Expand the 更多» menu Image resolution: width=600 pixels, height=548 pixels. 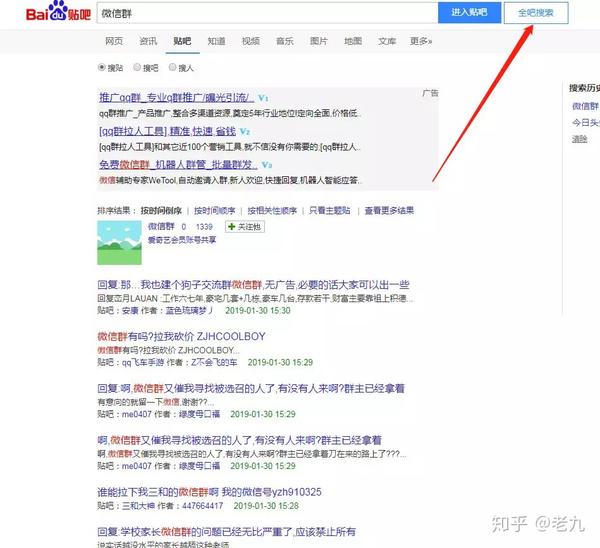pyautogui.click(x=421, y=41)
